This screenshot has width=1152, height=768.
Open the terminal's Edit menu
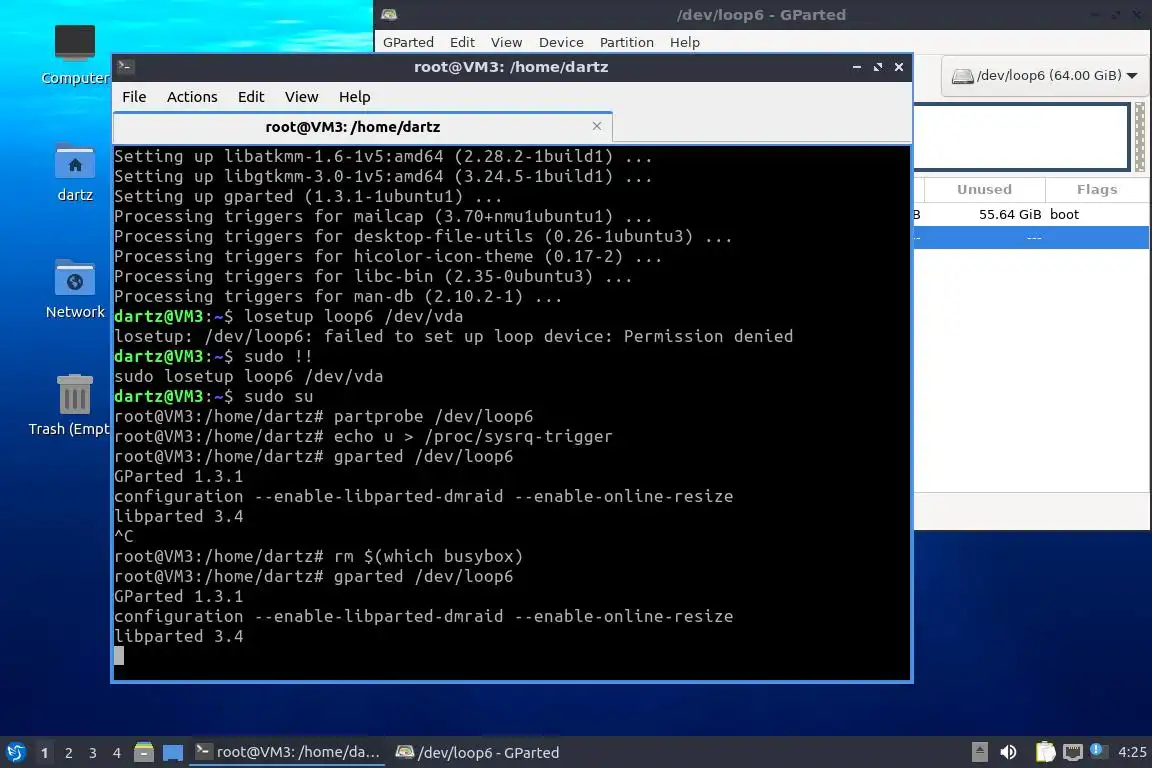251,97
